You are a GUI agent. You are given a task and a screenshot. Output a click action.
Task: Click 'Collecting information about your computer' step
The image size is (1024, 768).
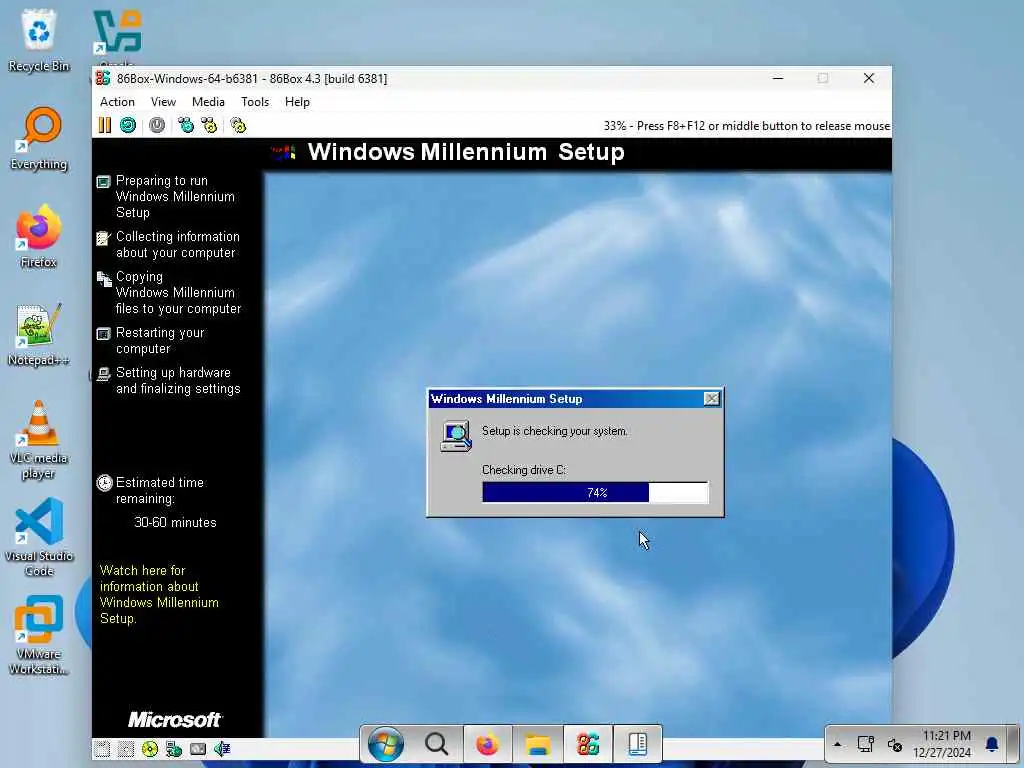pyautogui.click(x=178, y=245)
